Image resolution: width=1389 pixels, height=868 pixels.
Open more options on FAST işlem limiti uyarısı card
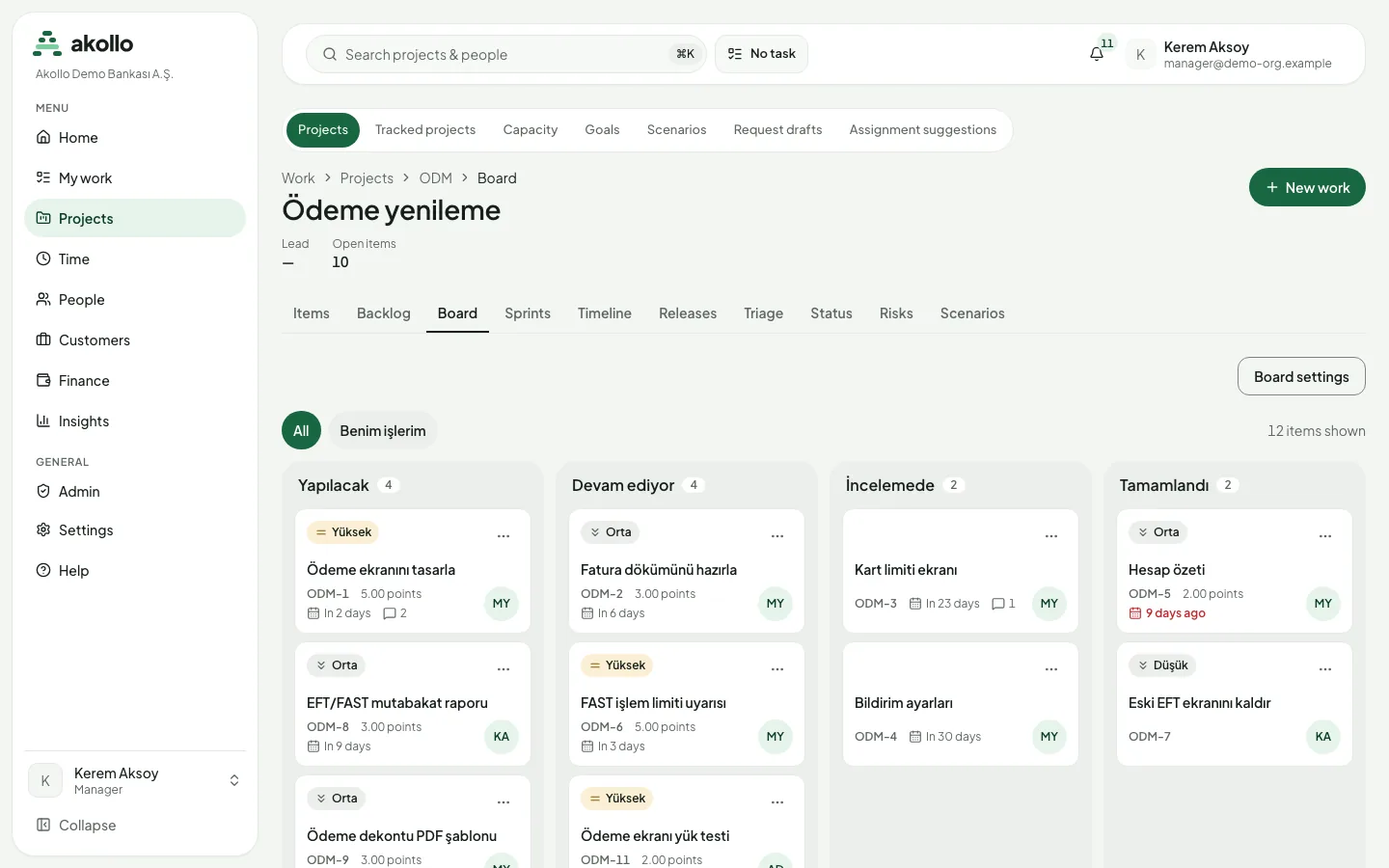tap(777, 669)
